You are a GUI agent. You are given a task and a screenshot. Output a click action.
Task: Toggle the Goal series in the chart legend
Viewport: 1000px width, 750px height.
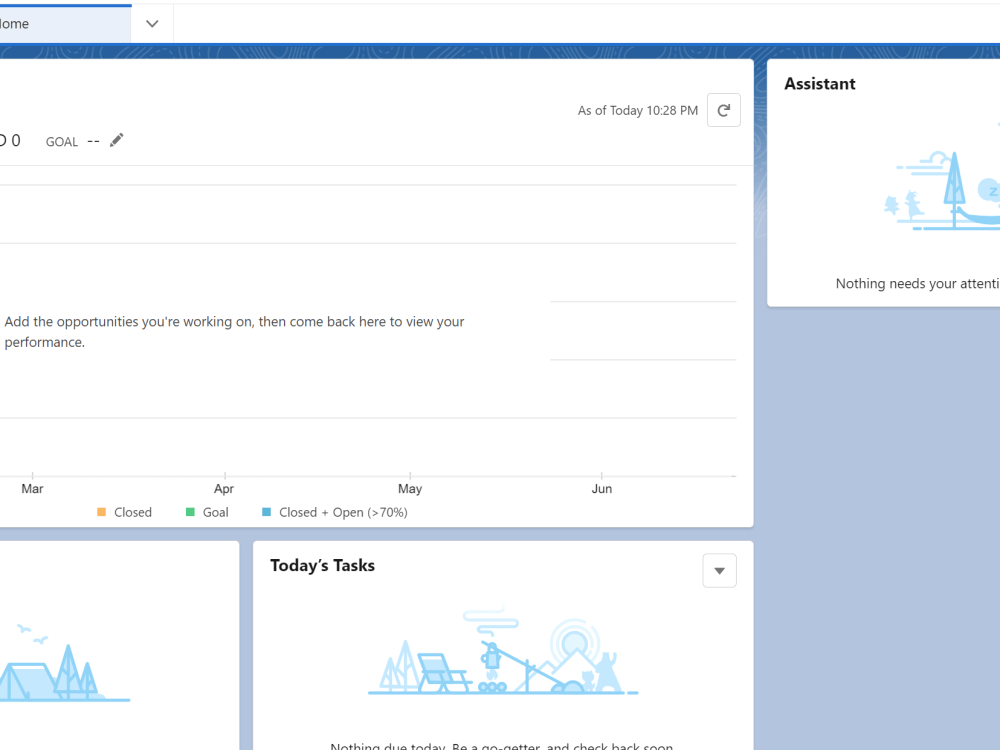click(x=208, y=512)
